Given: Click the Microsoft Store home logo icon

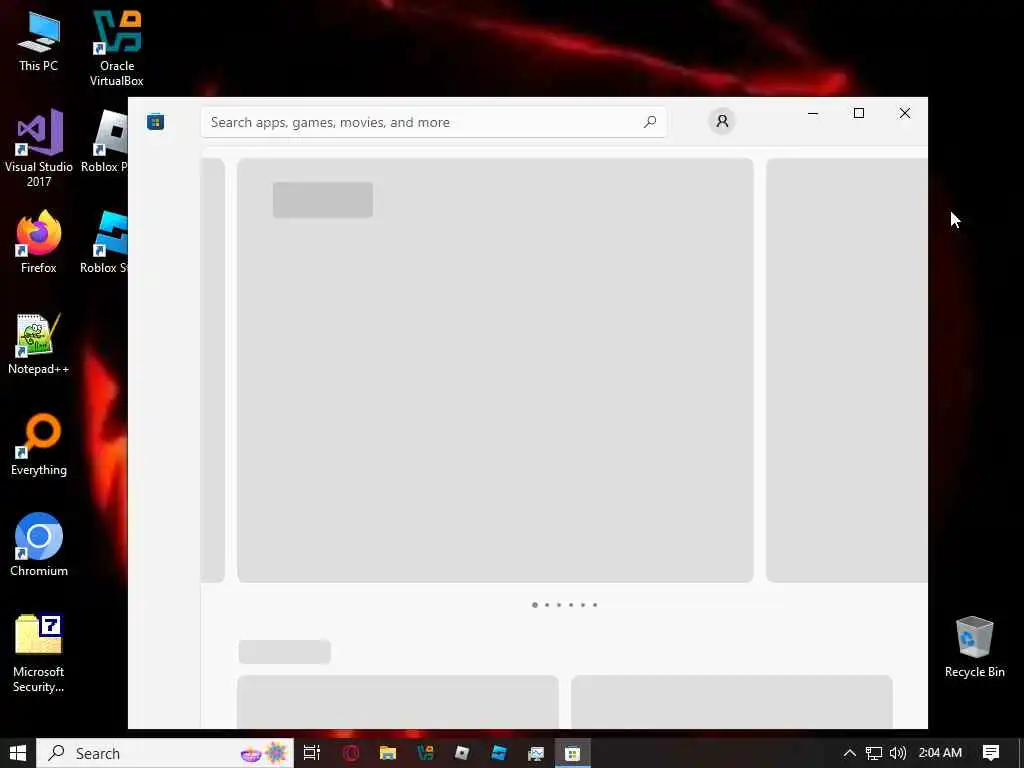Looking at the screenshot, I should [155, 121].
